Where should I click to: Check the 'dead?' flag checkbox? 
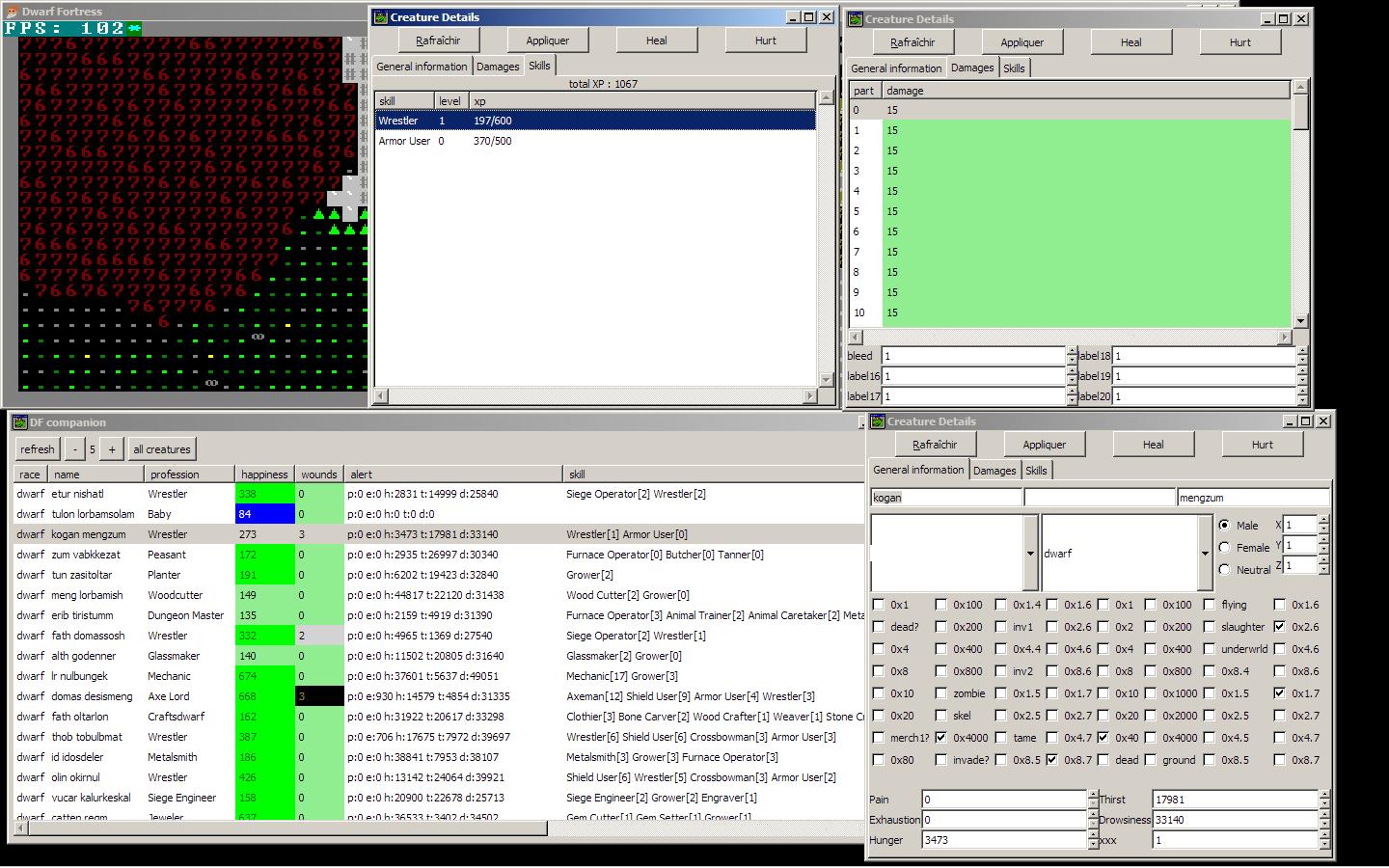(878, 627)
